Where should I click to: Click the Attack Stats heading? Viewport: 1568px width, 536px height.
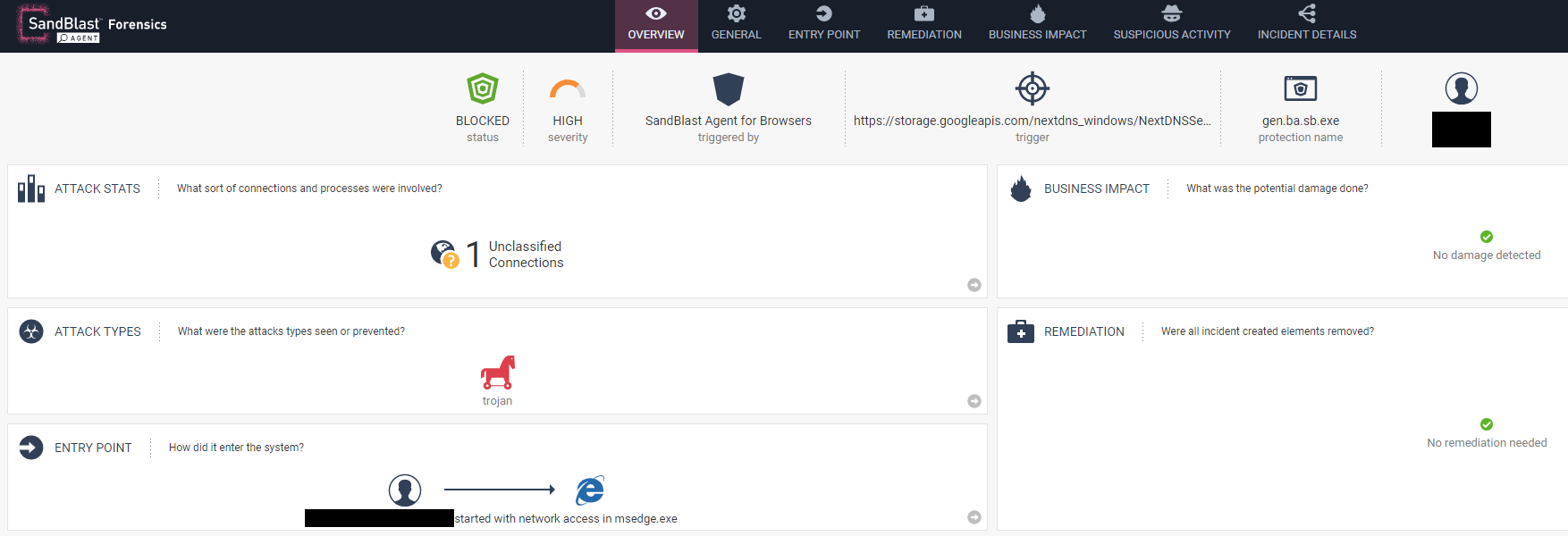click(97, 188)
